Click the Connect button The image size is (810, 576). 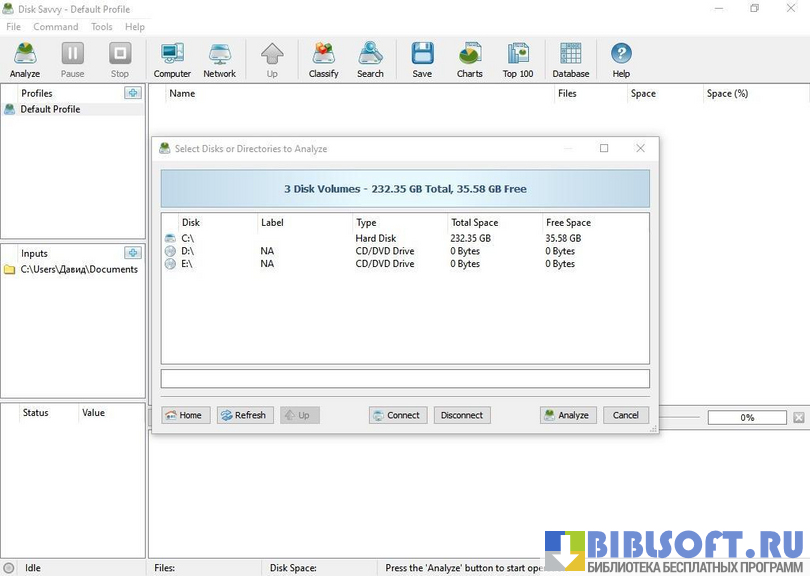(398, 415)
